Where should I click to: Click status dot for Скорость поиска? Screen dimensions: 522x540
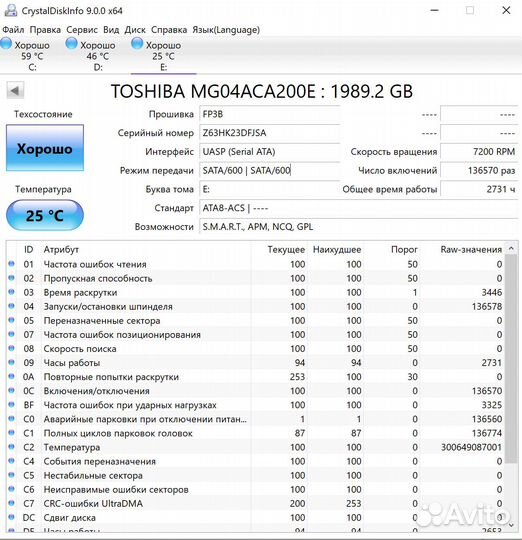point(11,348)
